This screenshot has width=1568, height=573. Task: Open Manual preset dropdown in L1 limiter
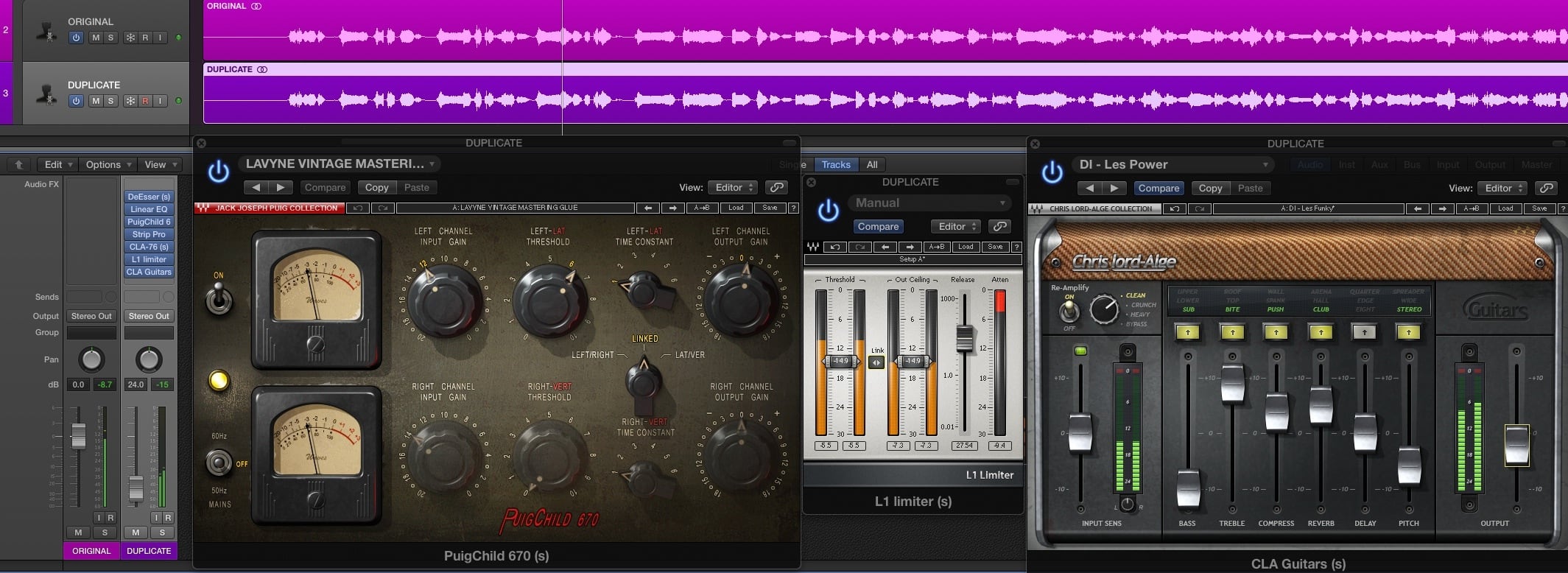point(929,203)
